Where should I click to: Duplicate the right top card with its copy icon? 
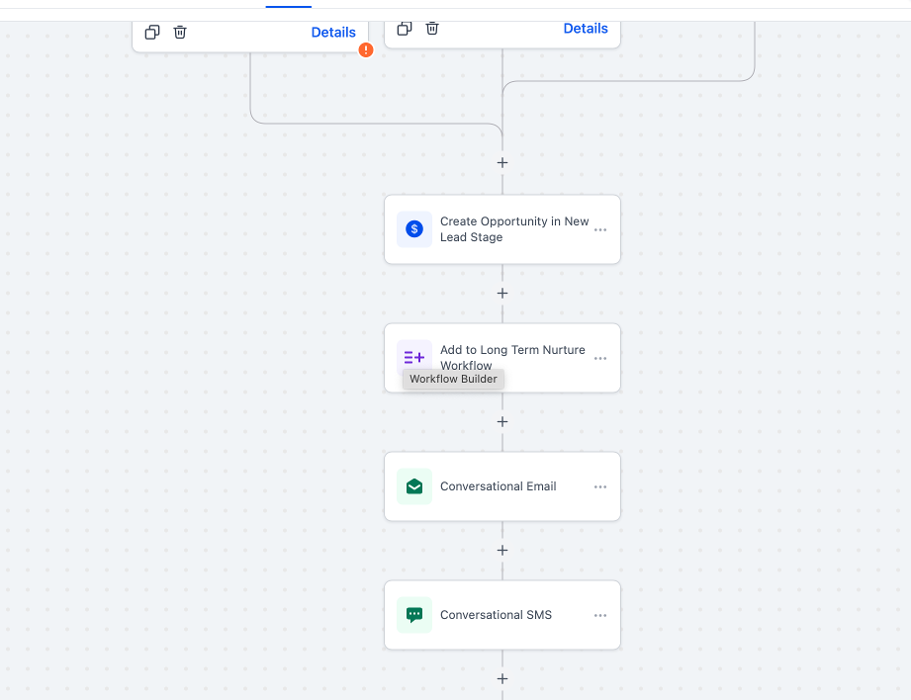point(404,28)
